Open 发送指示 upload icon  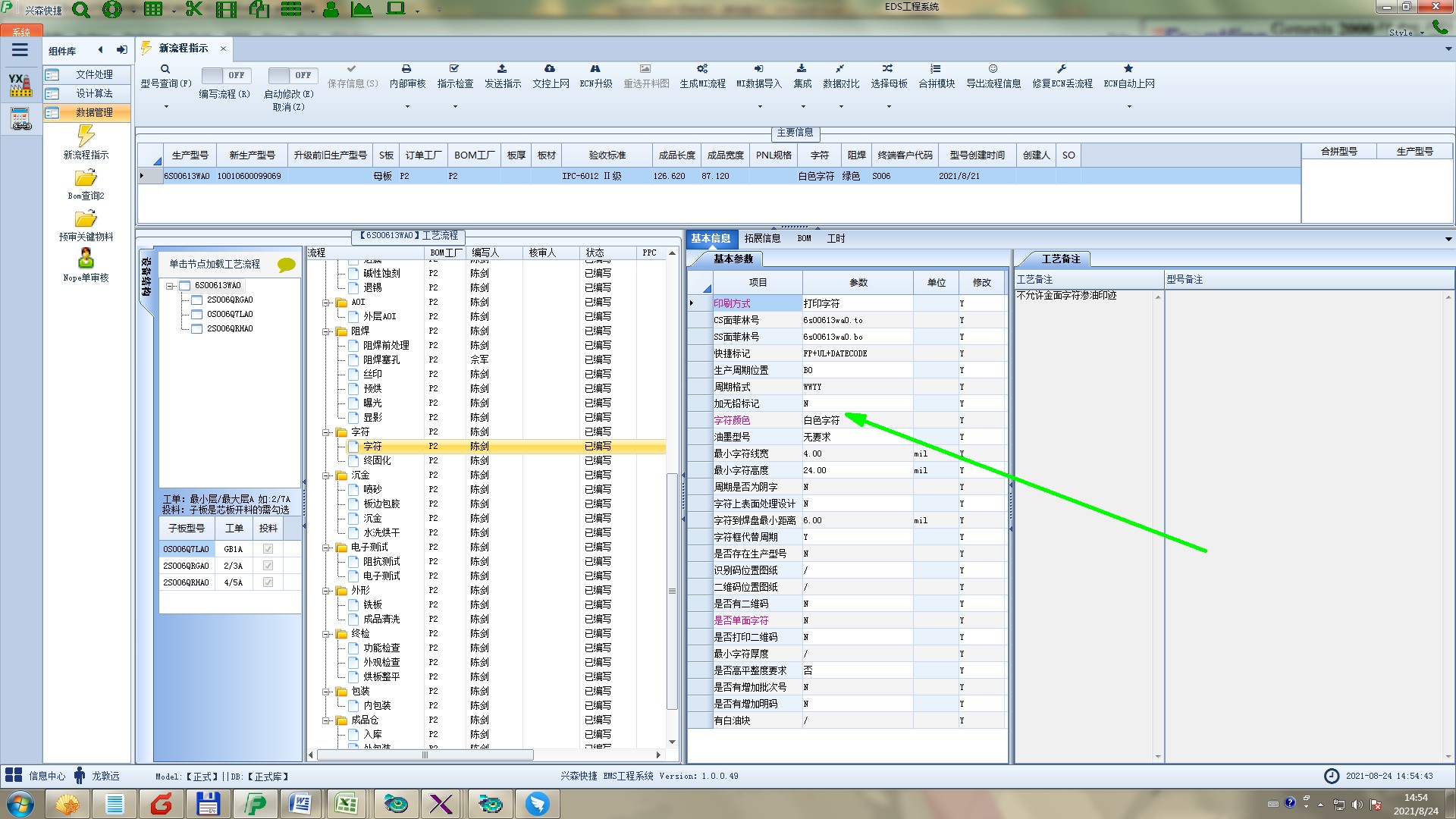point(502,69)
